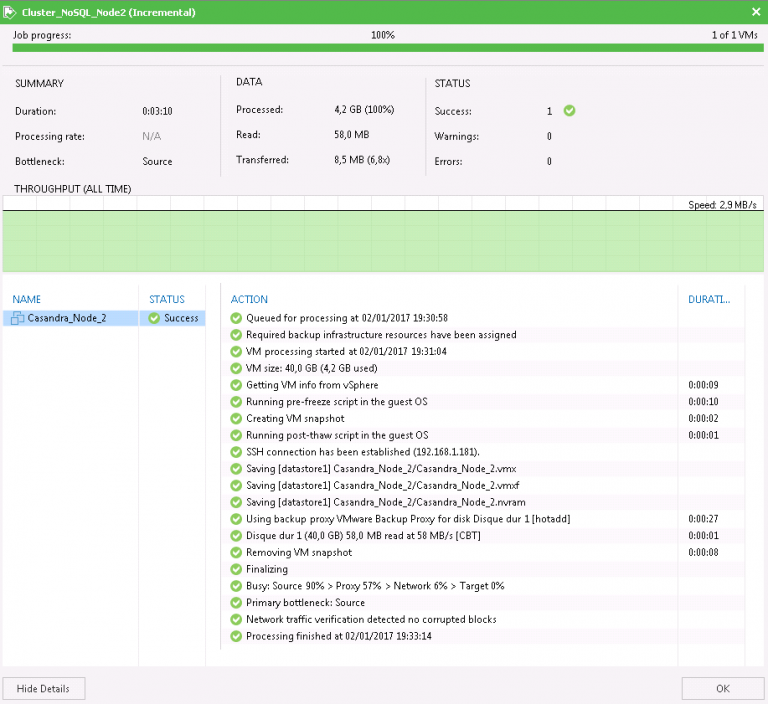This screenshot has height=704, width=768.
Task: Click the check icon beside Creating VM snapshot
Action: (236, 418)
